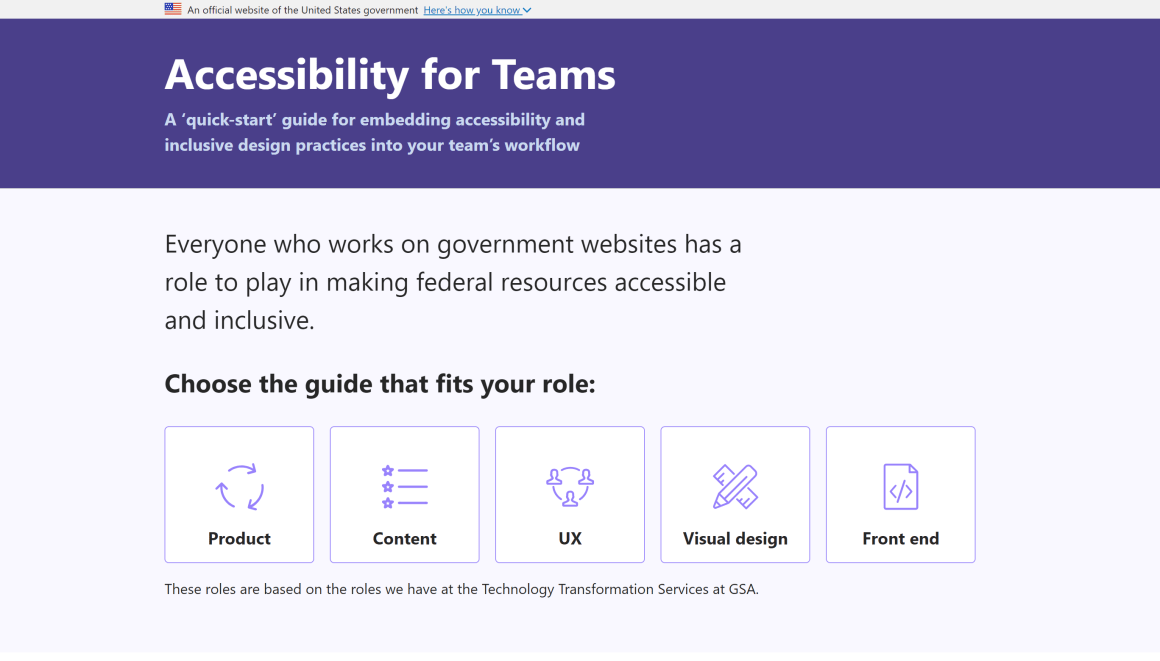Click the "Everyone who works on government websites" paragraph

[x=453, y=282]
